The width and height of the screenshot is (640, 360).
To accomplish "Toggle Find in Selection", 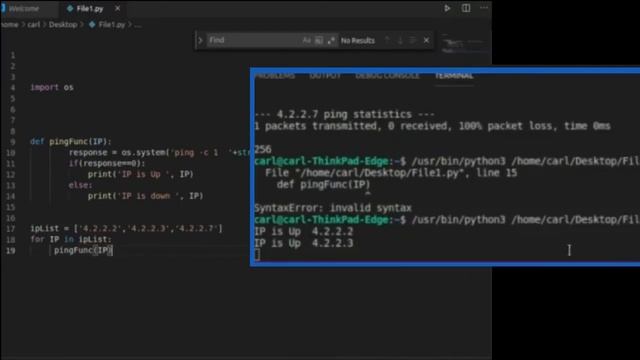I will 413,40.
